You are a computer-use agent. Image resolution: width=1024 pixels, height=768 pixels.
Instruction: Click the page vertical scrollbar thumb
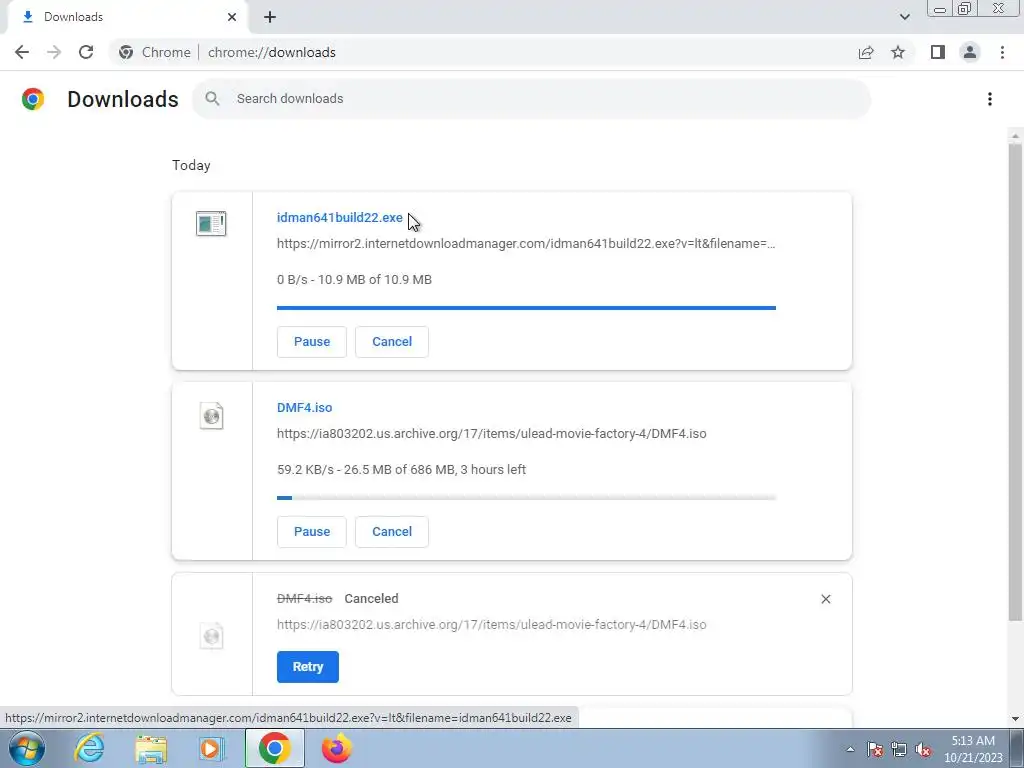coord(1015,382)
